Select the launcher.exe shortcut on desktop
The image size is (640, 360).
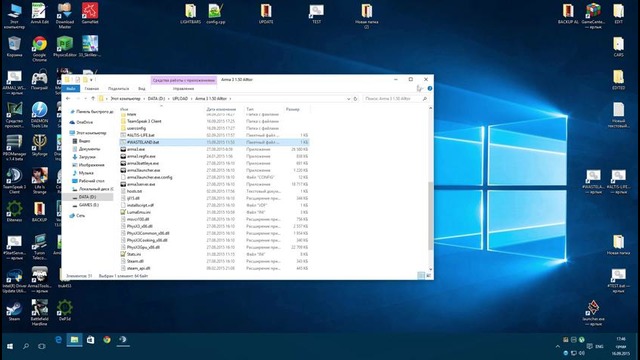(593, 313)
